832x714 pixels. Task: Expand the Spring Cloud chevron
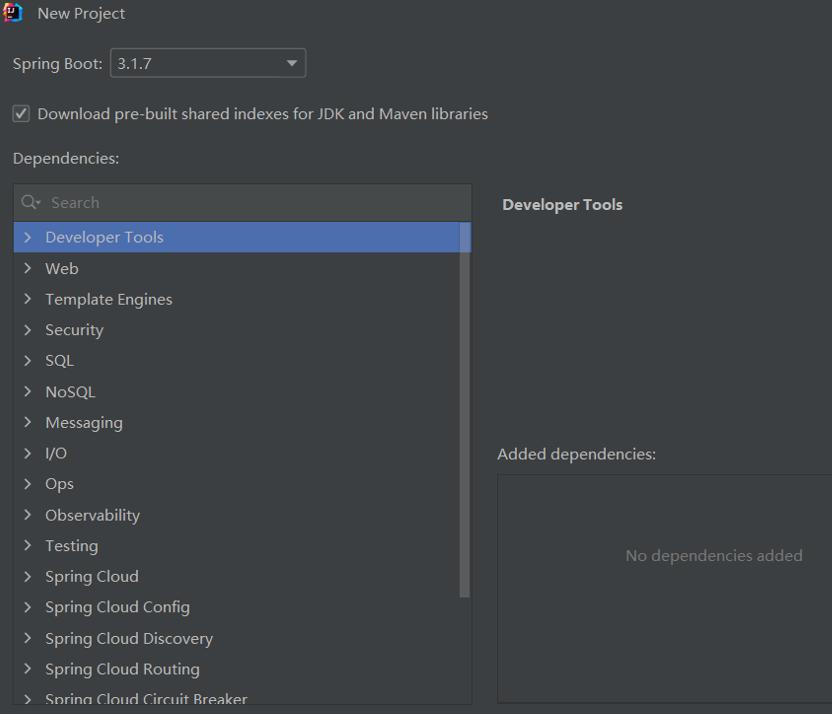tap(28, 577)
